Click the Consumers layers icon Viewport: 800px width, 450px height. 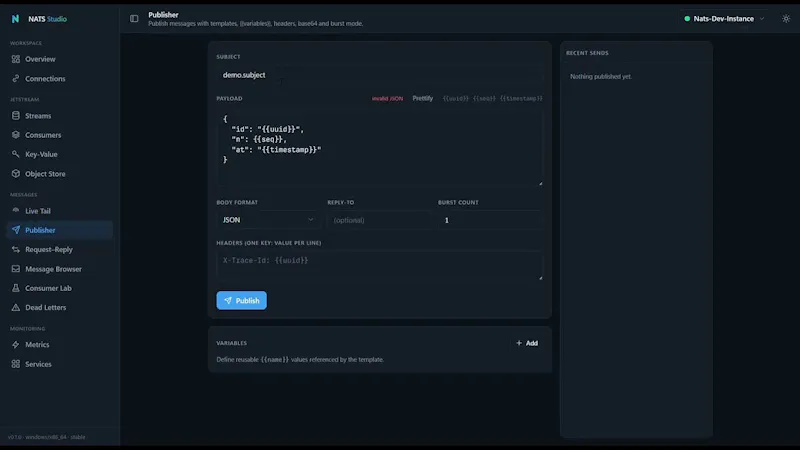point(16,135)
